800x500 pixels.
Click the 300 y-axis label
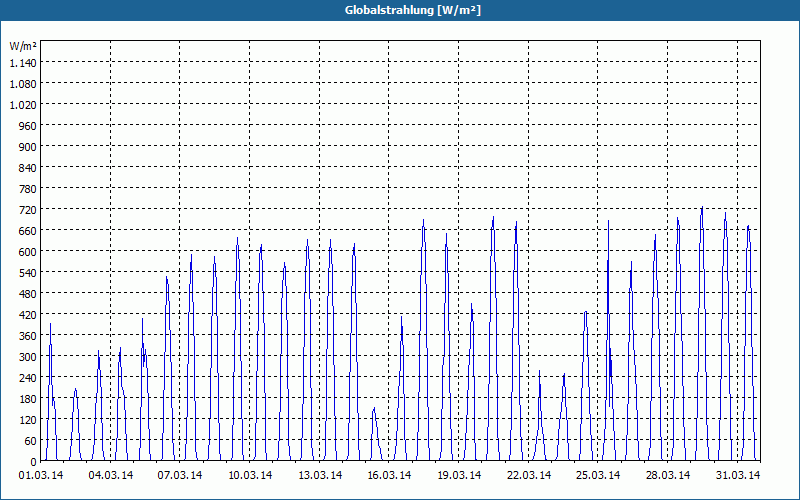28,357
